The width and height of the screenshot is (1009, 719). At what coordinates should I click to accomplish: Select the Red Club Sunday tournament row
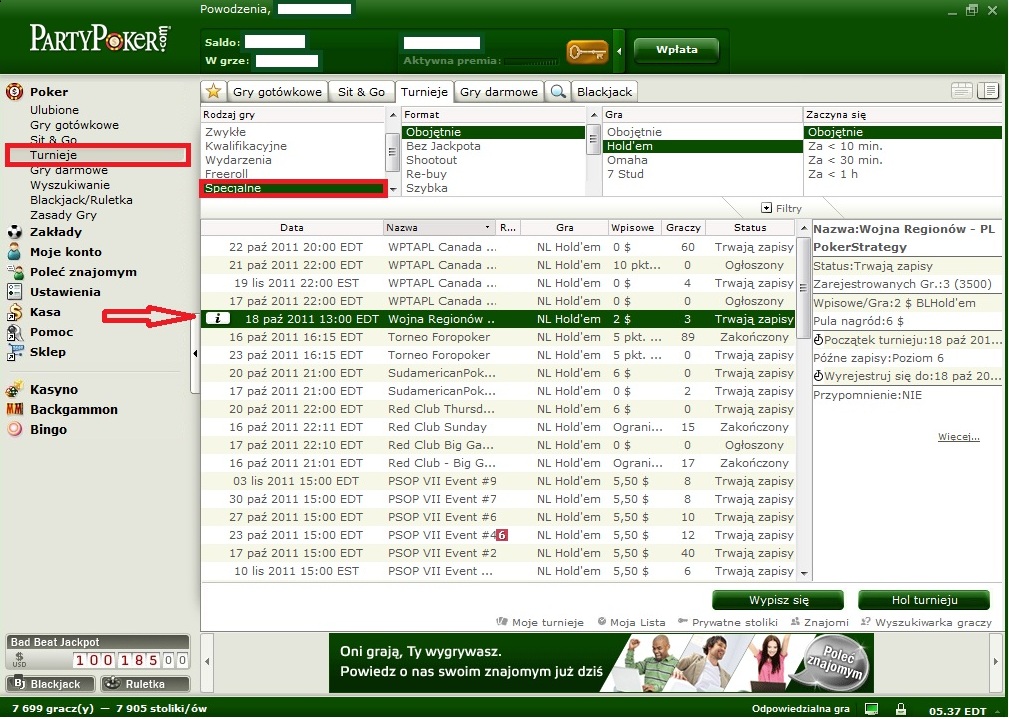(x=498, y=427)
